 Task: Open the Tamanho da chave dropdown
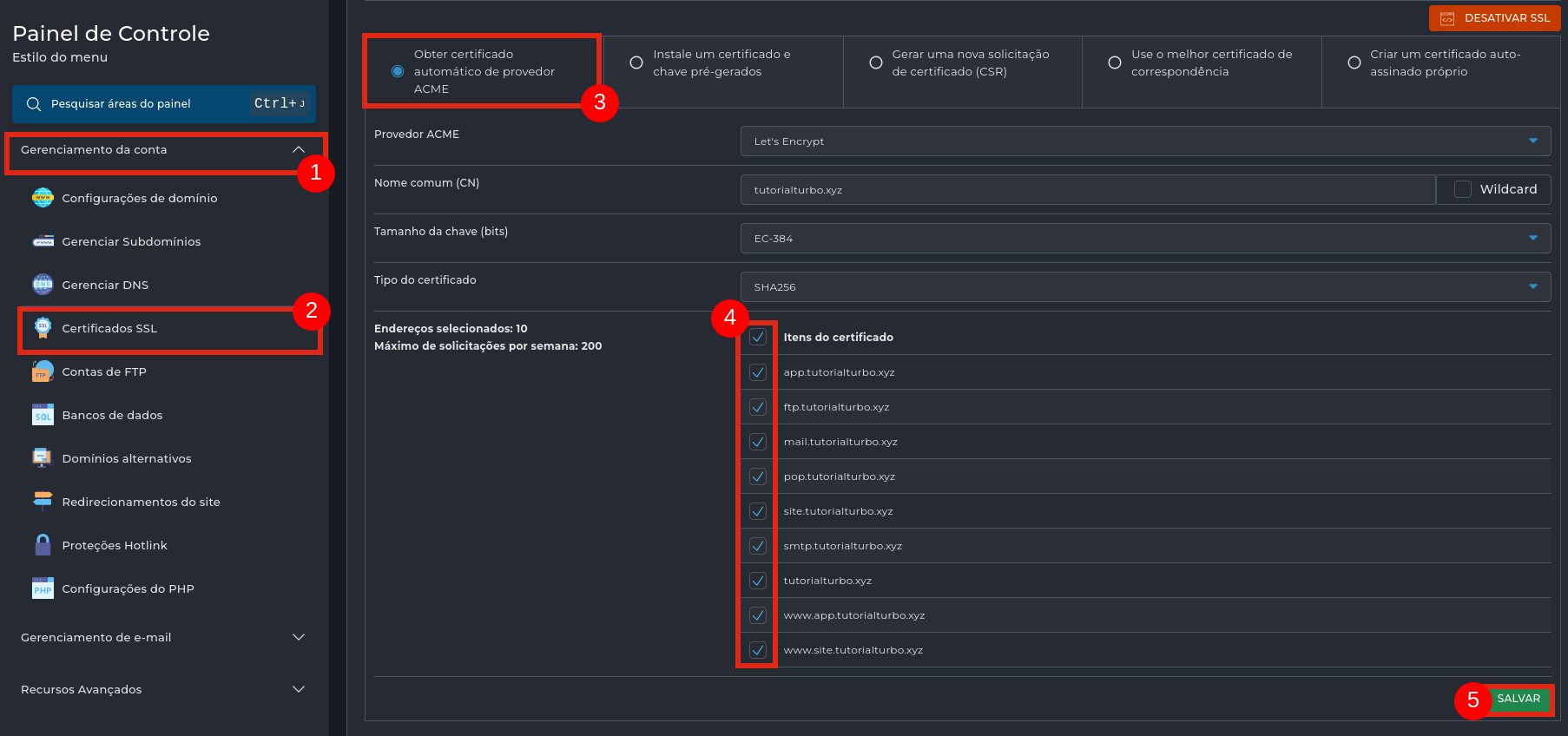click(1145, 239)
